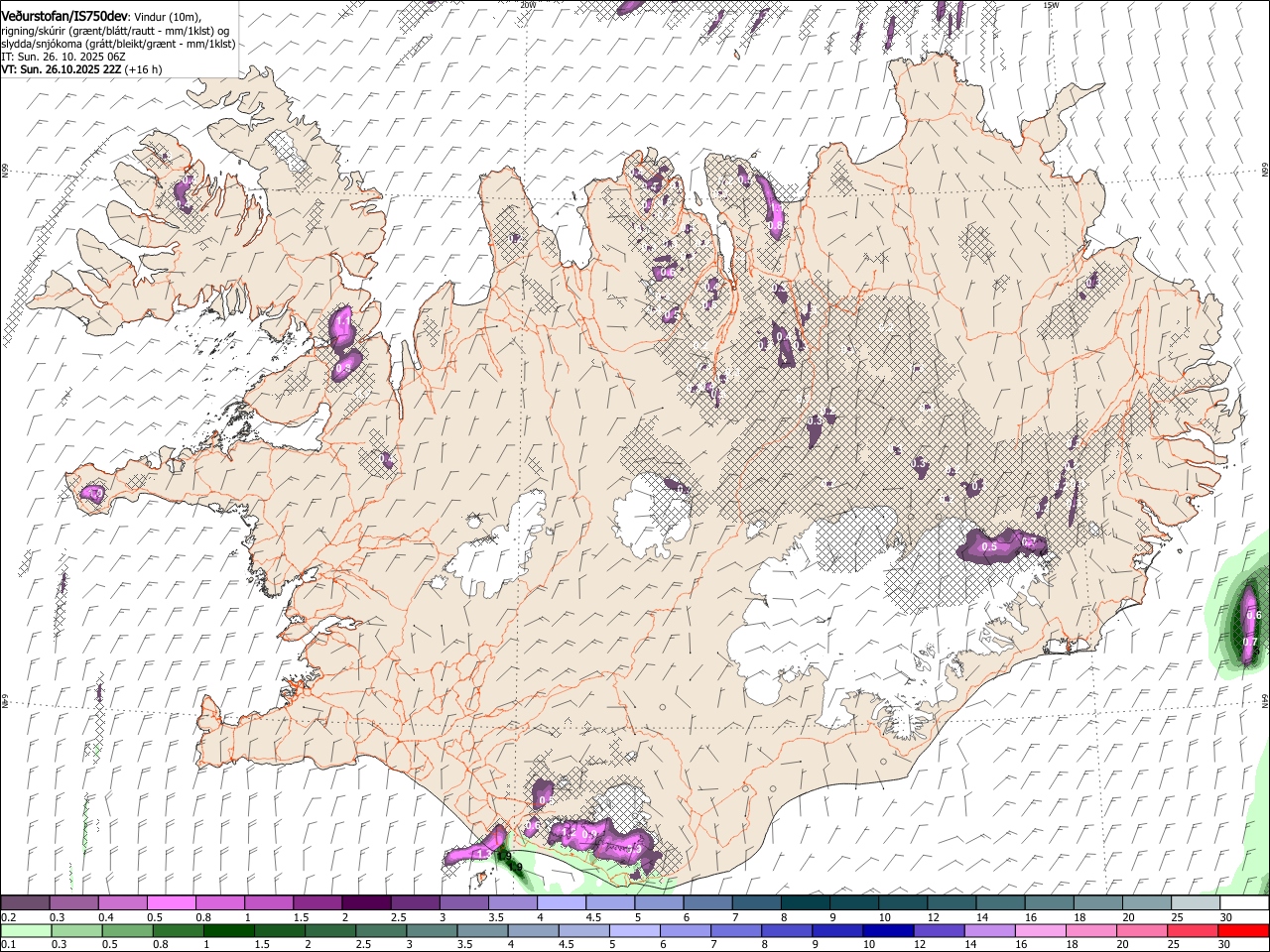This screenshot has height=952, width=1270.
Task: Select bottom legend deep blue swatch between 10 and 12
Action: (x=887, y=931)
